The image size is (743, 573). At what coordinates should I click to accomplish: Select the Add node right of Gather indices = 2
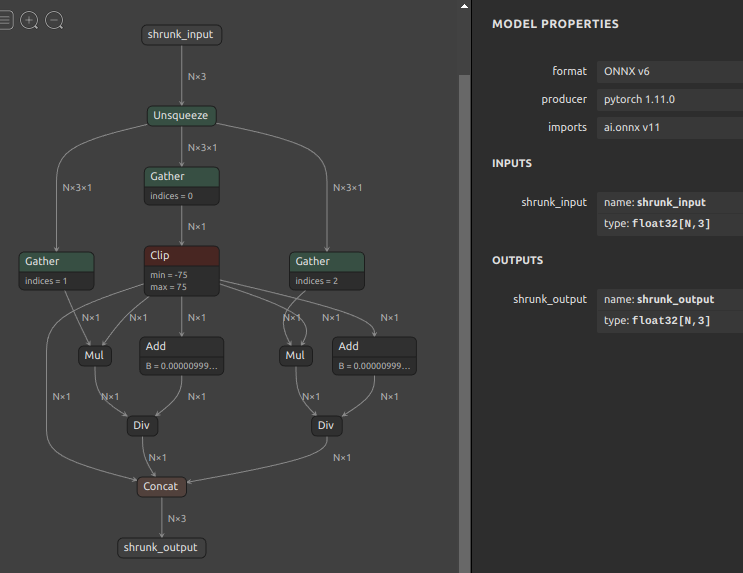374,356
